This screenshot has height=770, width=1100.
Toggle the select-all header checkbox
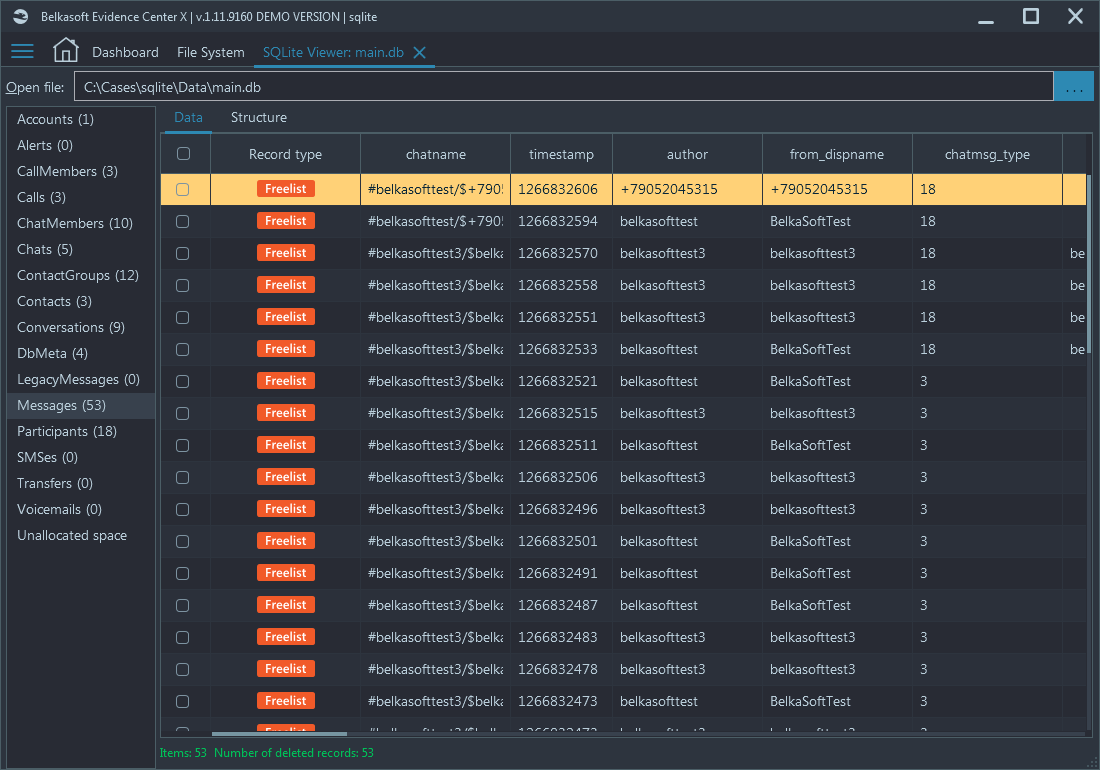tap(184, 154)
